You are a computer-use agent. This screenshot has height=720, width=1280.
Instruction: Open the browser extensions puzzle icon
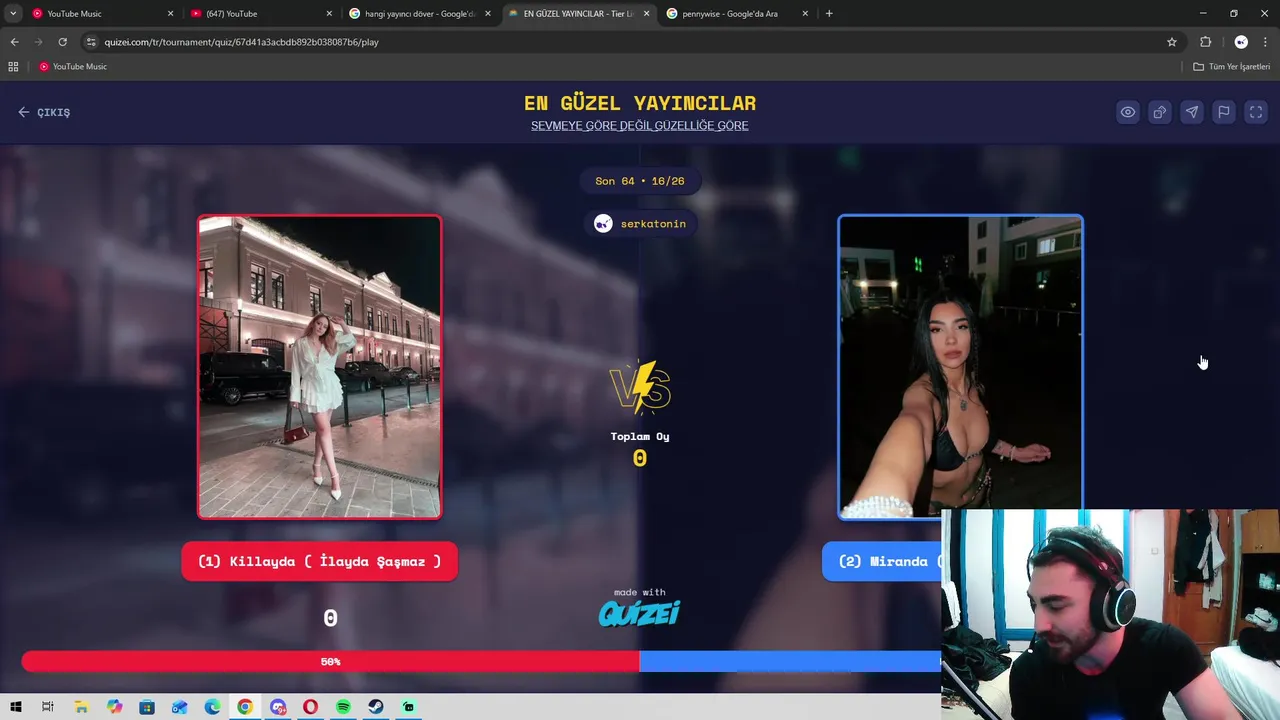pyautogui.click(x=1206, y=42)
